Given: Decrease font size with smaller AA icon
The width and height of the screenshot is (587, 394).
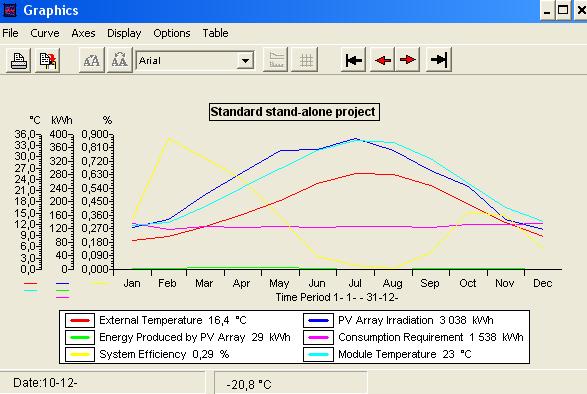Looking at the screenshot, I should [x=119, y=60].
